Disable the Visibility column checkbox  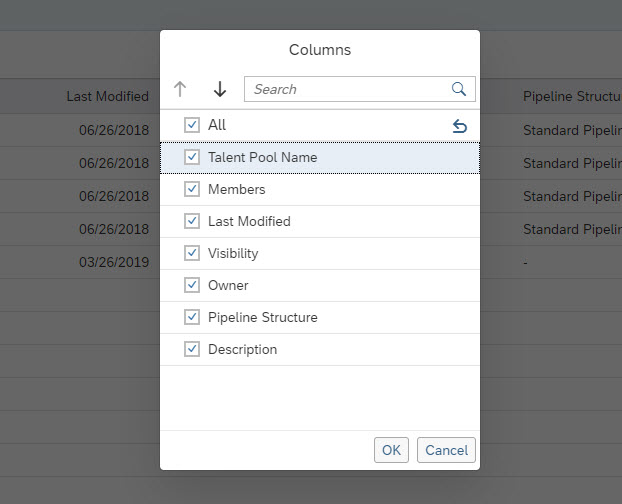click(192, 253)
